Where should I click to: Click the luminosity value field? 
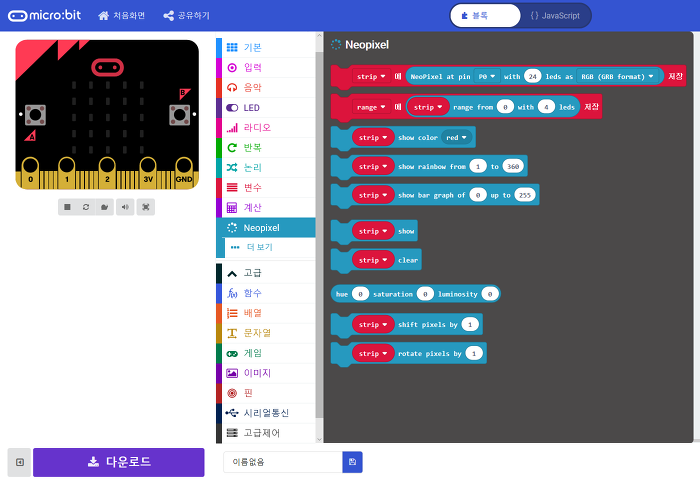pos(490,294)
